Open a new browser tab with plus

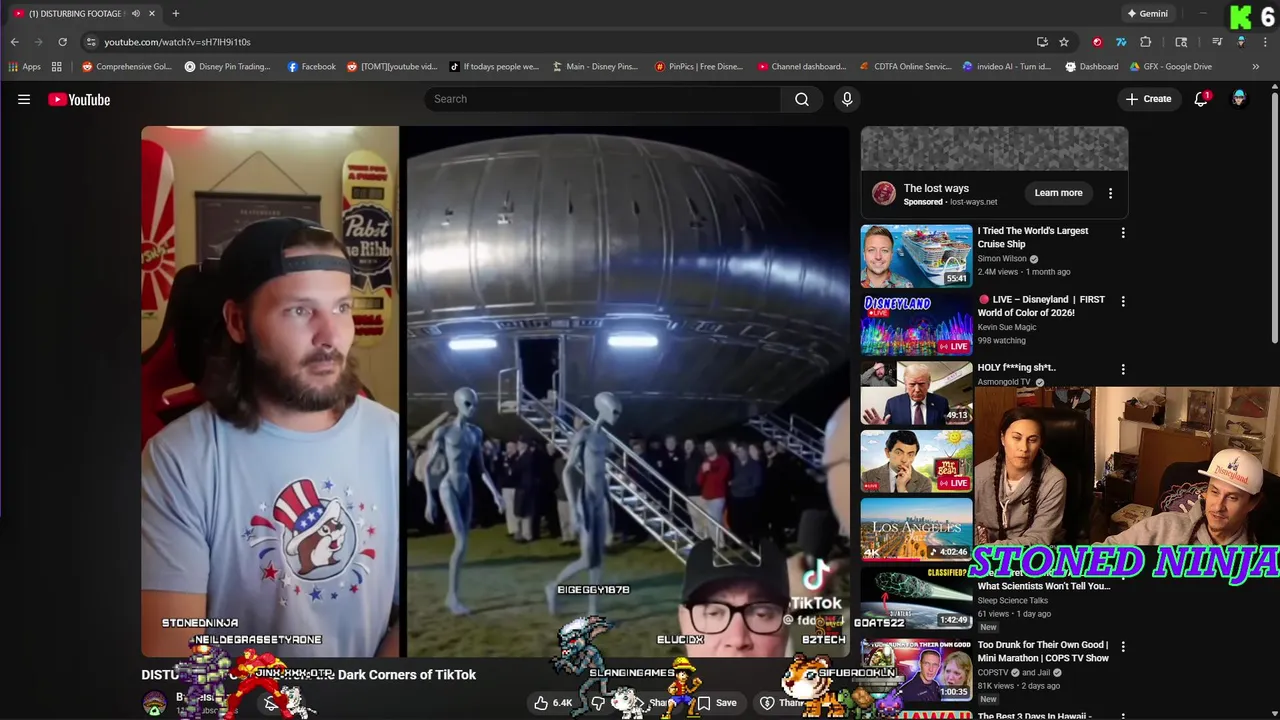point(175,14)
